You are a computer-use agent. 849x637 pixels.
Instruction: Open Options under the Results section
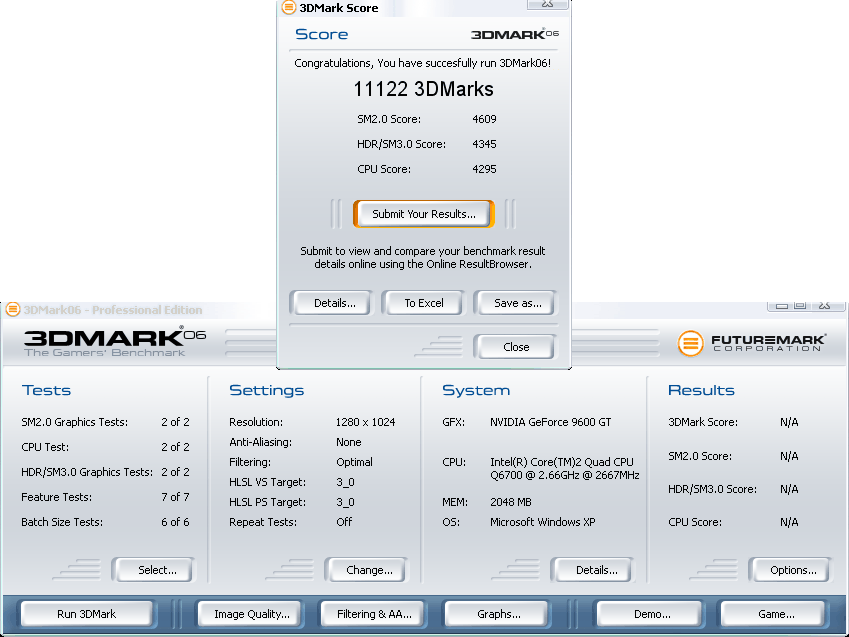point(791,570)
